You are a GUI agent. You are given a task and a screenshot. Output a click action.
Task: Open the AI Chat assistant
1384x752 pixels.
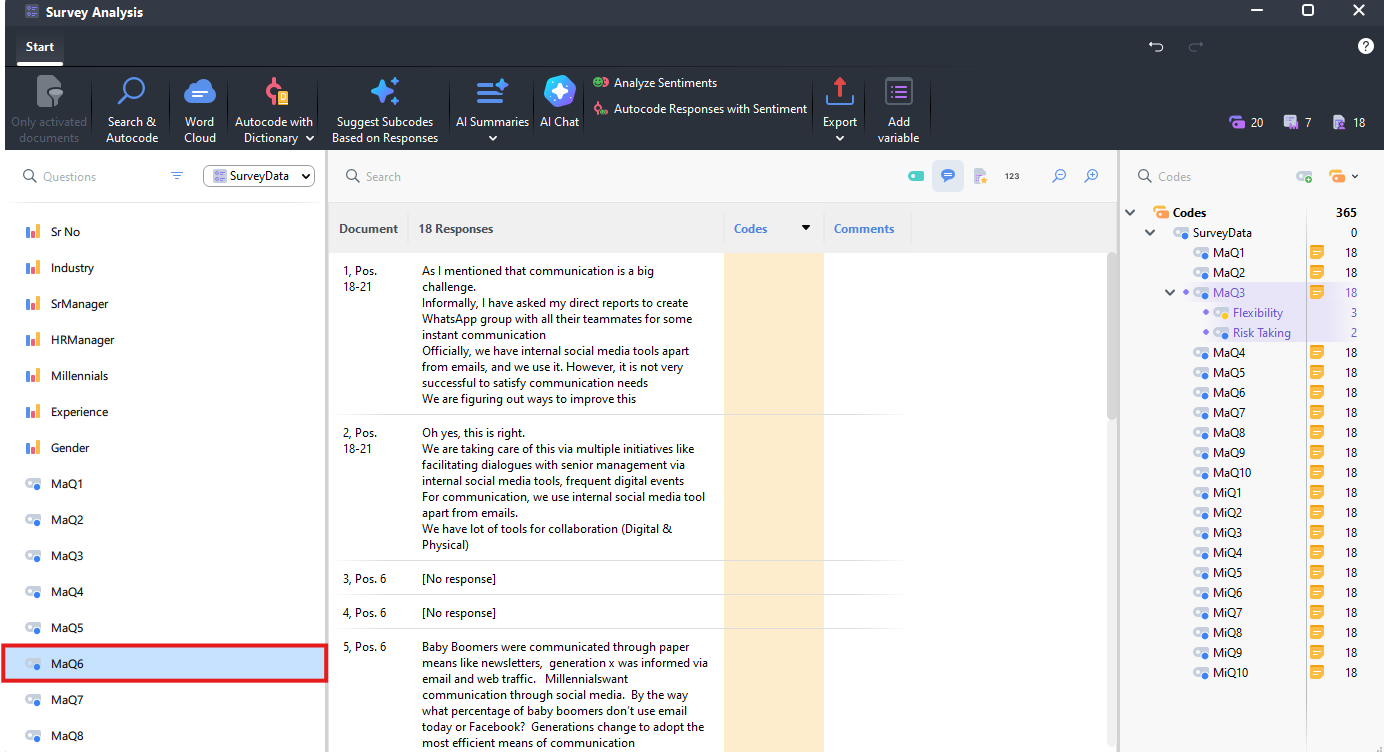click(560, 102)
